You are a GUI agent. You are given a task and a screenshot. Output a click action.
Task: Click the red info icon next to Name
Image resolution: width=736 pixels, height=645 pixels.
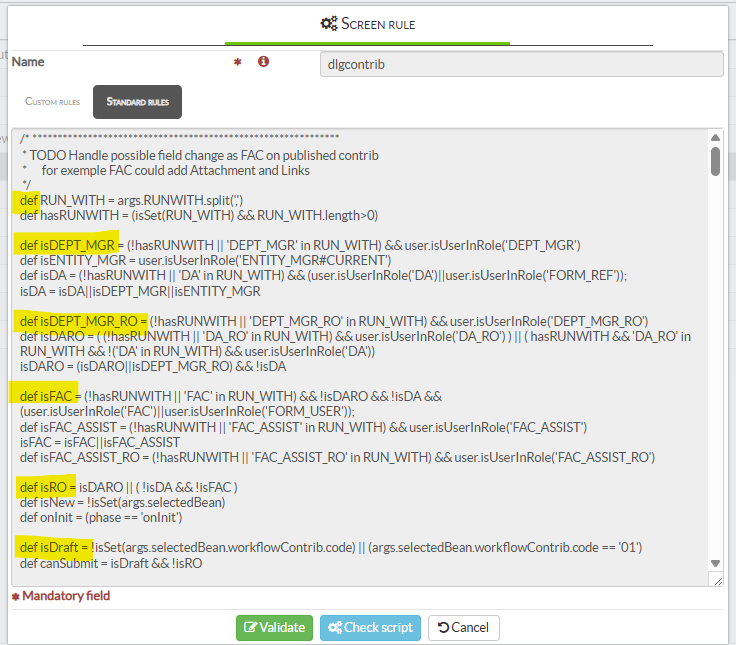click(x=264, y=62)
